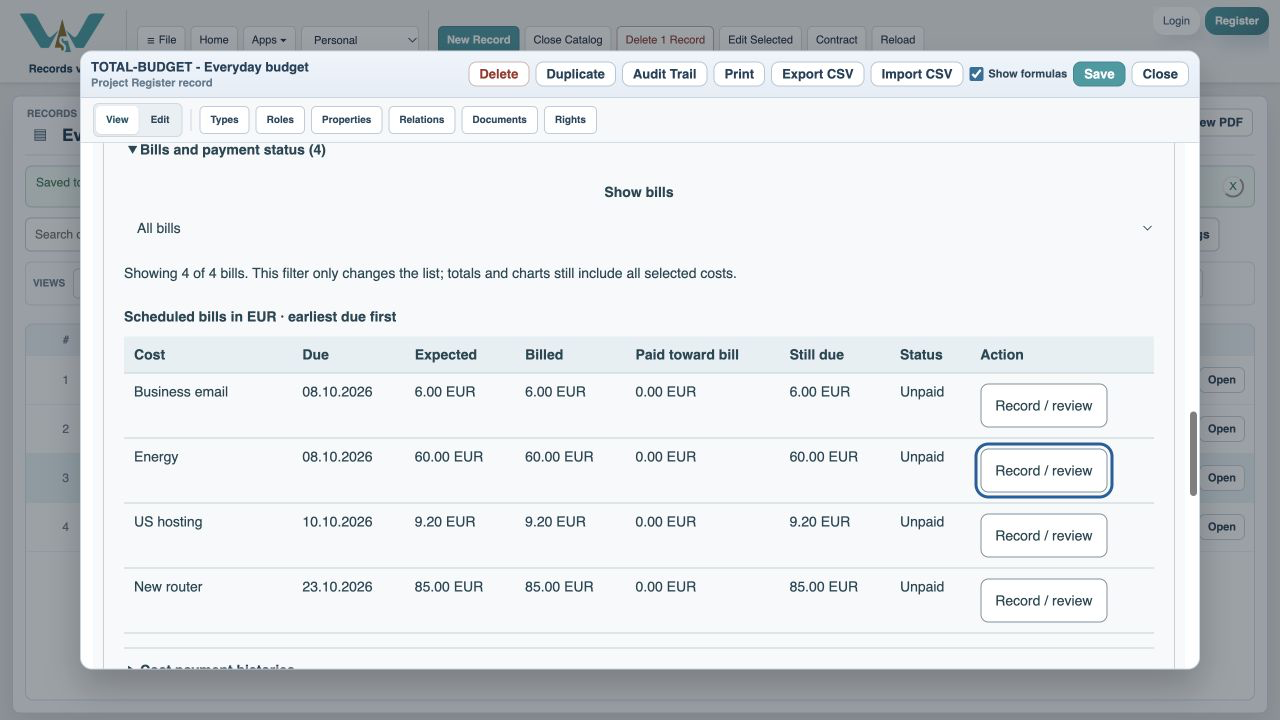Viewport: 1280px width, 720px height.
Task: Toggle the Show formulas checkbox
Action: coord(976,74)
